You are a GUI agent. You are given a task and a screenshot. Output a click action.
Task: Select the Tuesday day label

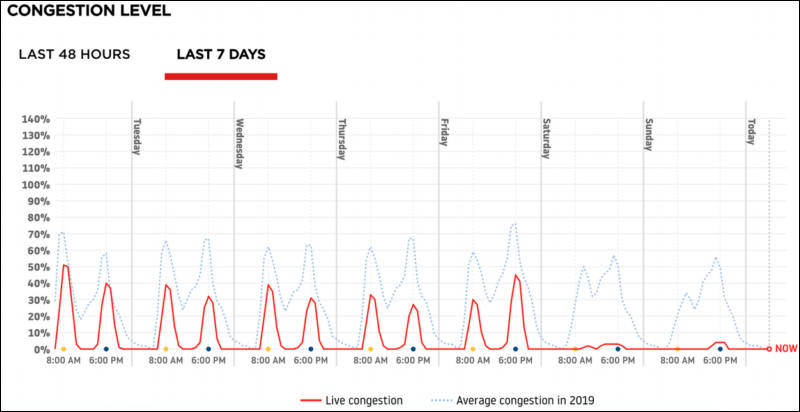(137, 137)
